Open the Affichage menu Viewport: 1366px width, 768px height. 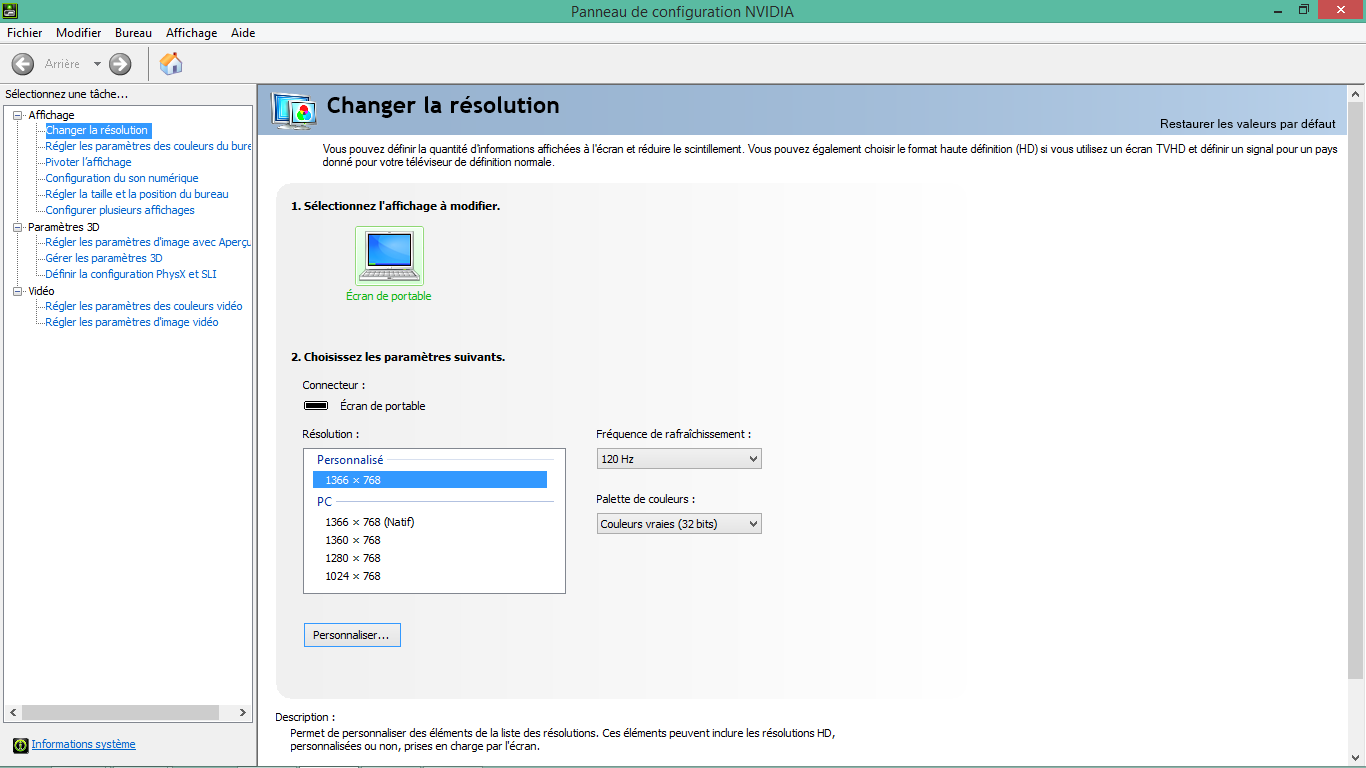click(191, 33)
